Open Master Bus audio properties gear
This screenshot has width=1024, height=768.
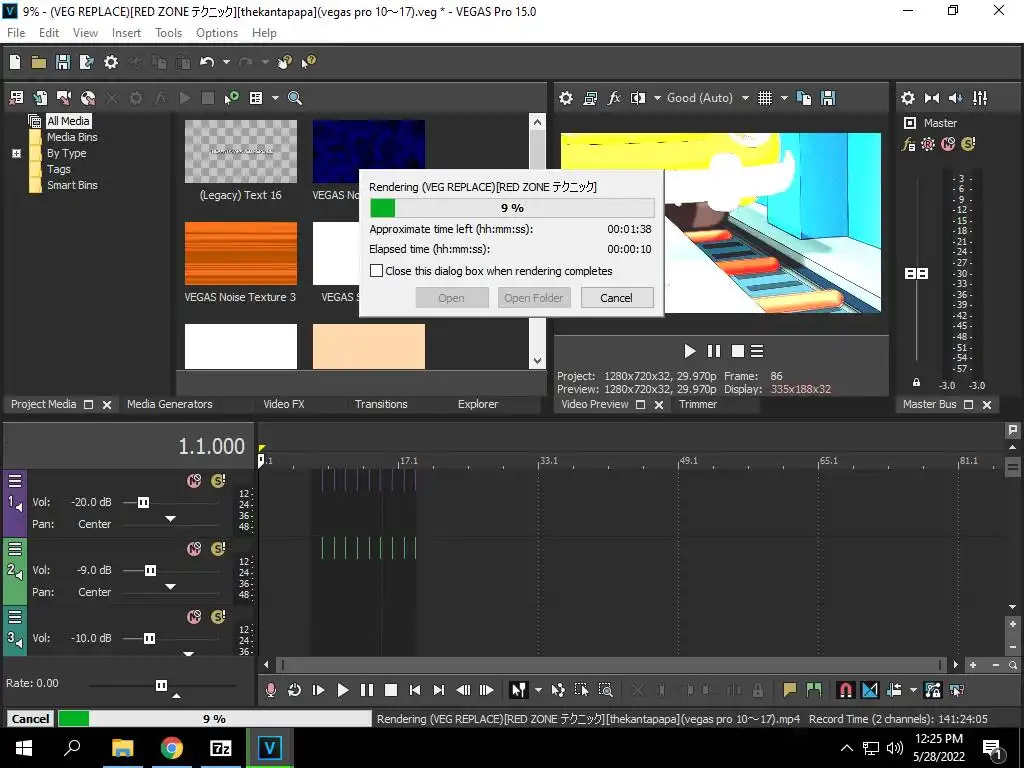pos(908,98)
